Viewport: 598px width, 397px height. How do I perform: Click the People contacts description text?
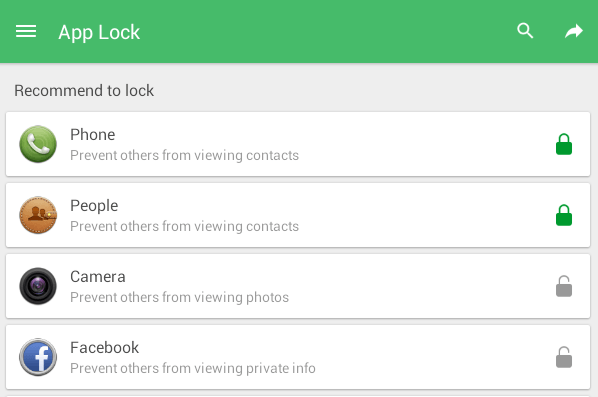pos(185,227)
